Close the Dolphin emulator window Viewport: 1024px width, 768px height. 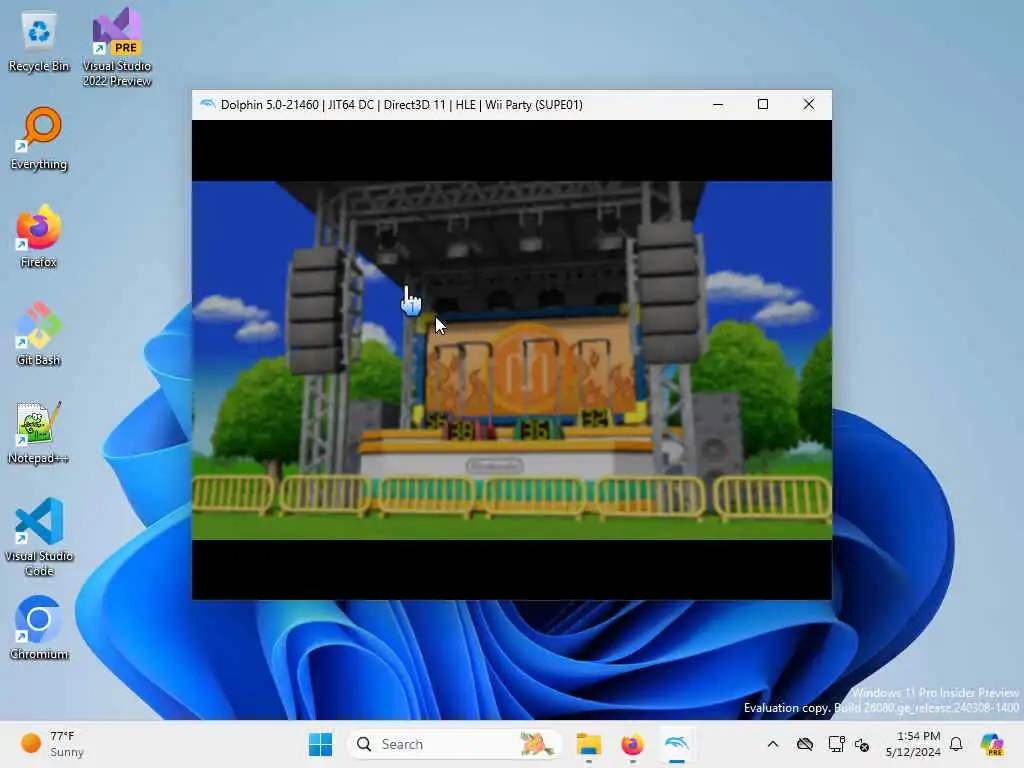tap(808, 104)
